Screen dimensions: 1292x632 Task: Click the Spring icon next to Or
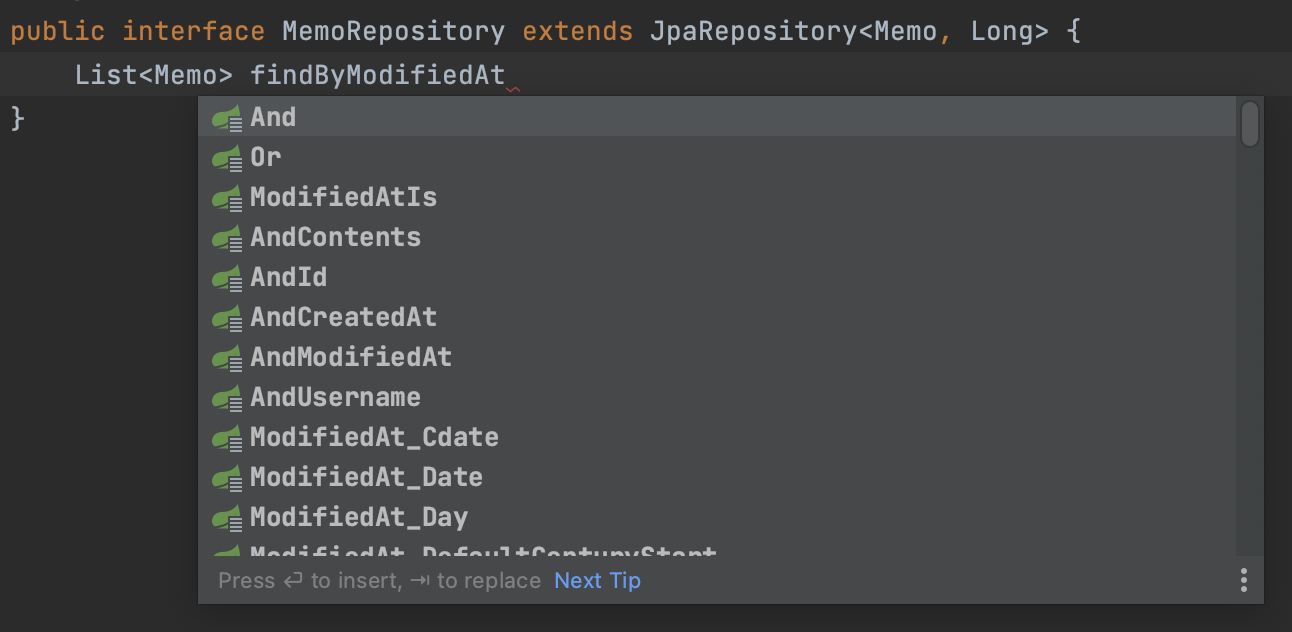227,158
